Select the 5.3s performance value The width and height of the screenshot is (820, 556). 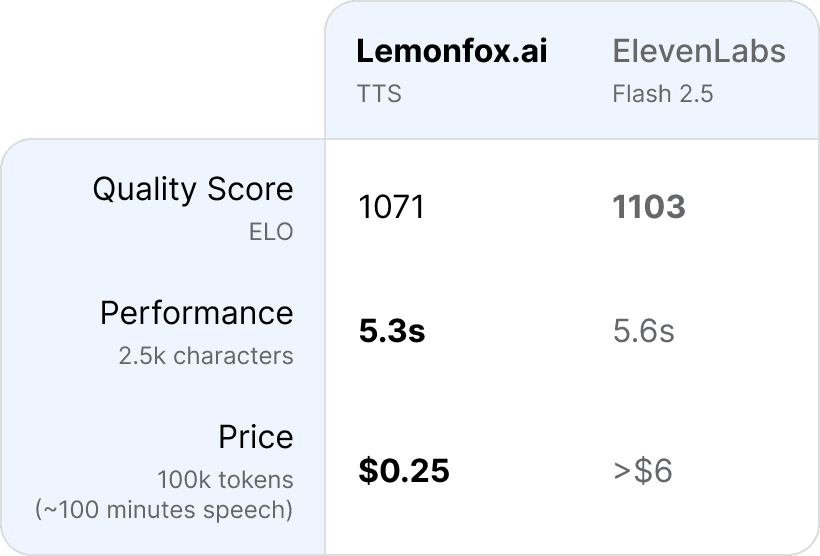(391, 331)
